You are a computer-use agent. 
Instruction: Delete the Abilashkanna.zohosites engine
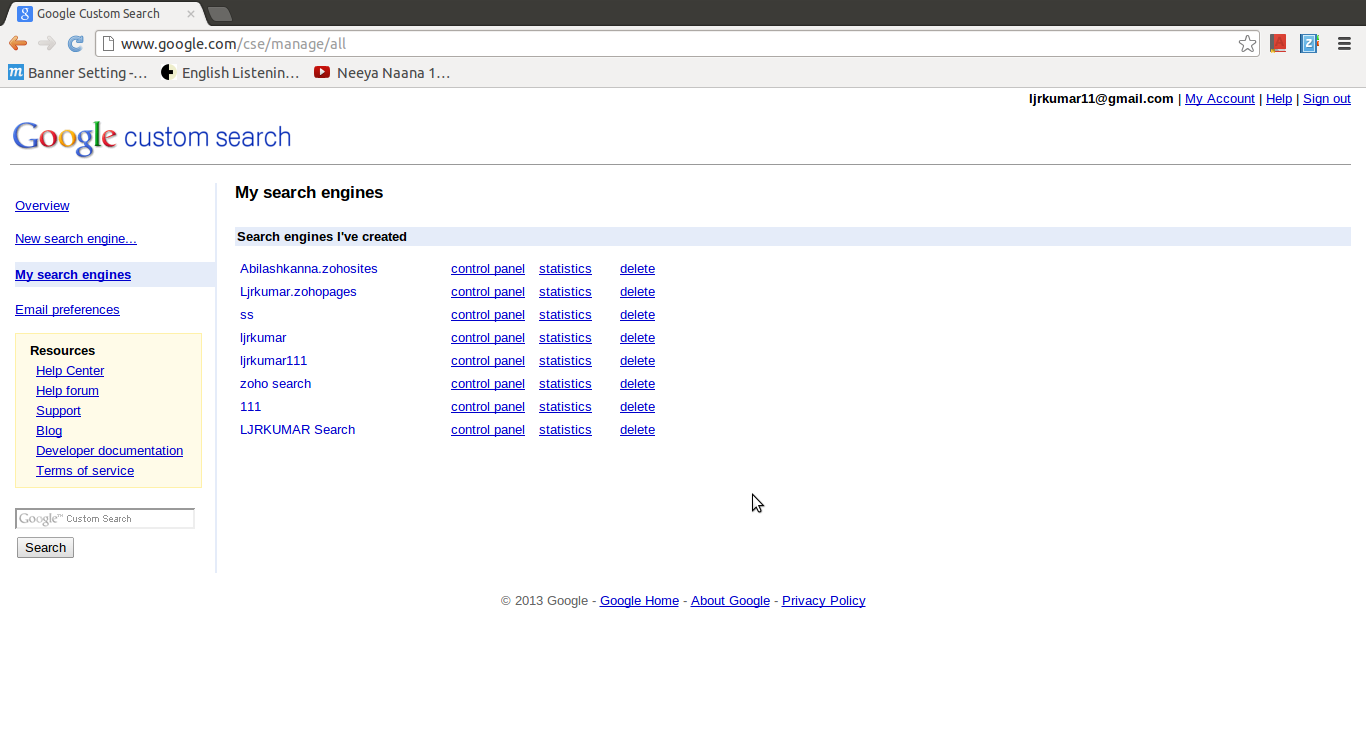click(637, 269)
